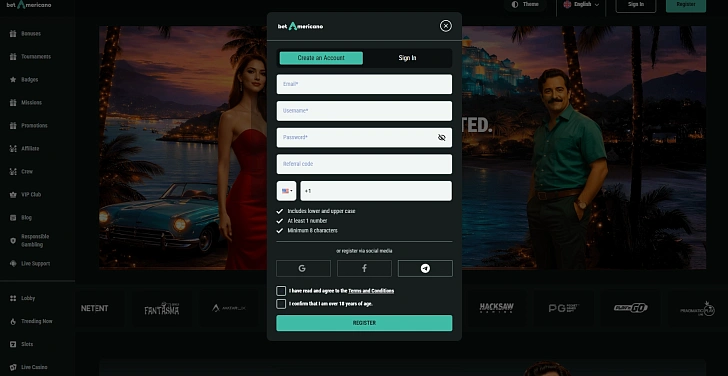Click Bet Americano logo in dialog
The height and width of the screenshot is (376, 728).
(x=300, y=26)
